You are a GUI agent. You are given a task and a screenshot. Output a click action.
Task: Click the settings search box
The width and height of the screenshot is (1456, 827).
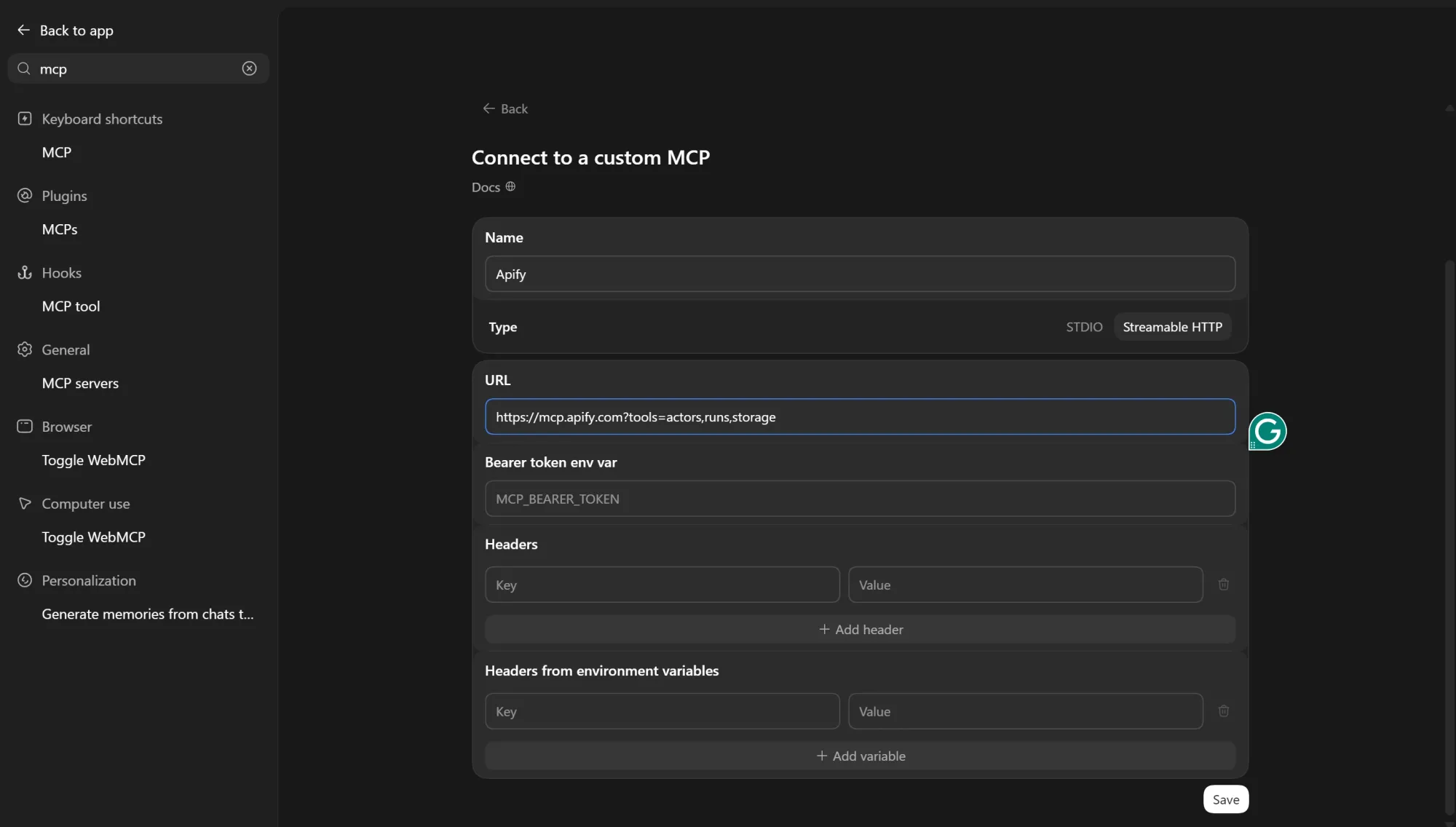[x=138, y=68]
